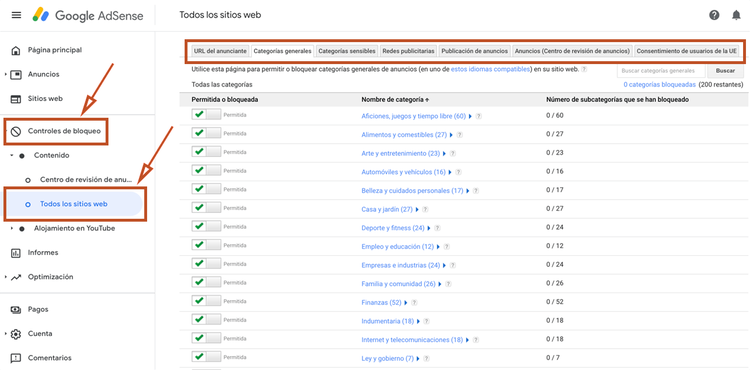The image size is (750, 370).
Task: Click the Pagos money icon
Action: click(x=16, y=310)
